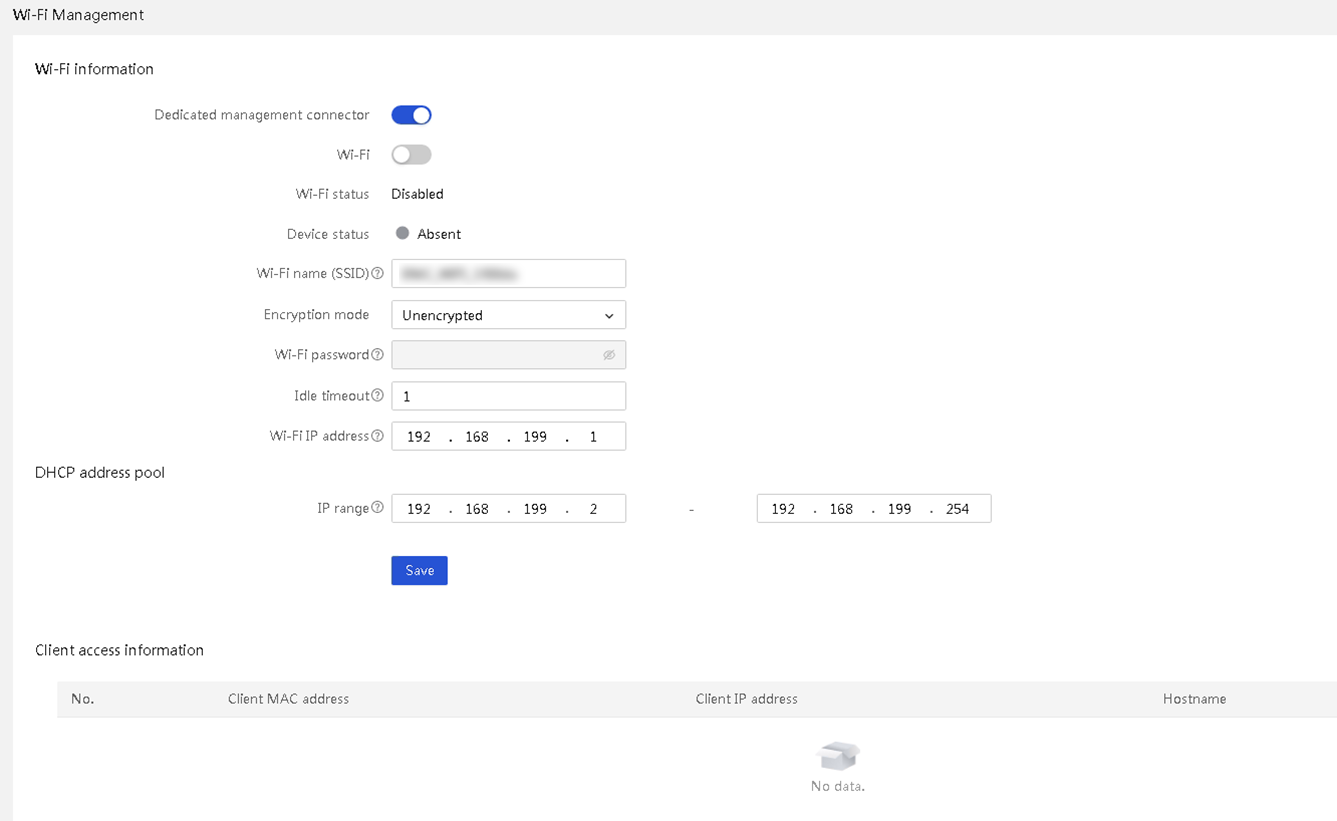This screenshot has width=1337, height=821.
Task: Click help icon beside Wi-Fi IP address
Action: (377, 436)
